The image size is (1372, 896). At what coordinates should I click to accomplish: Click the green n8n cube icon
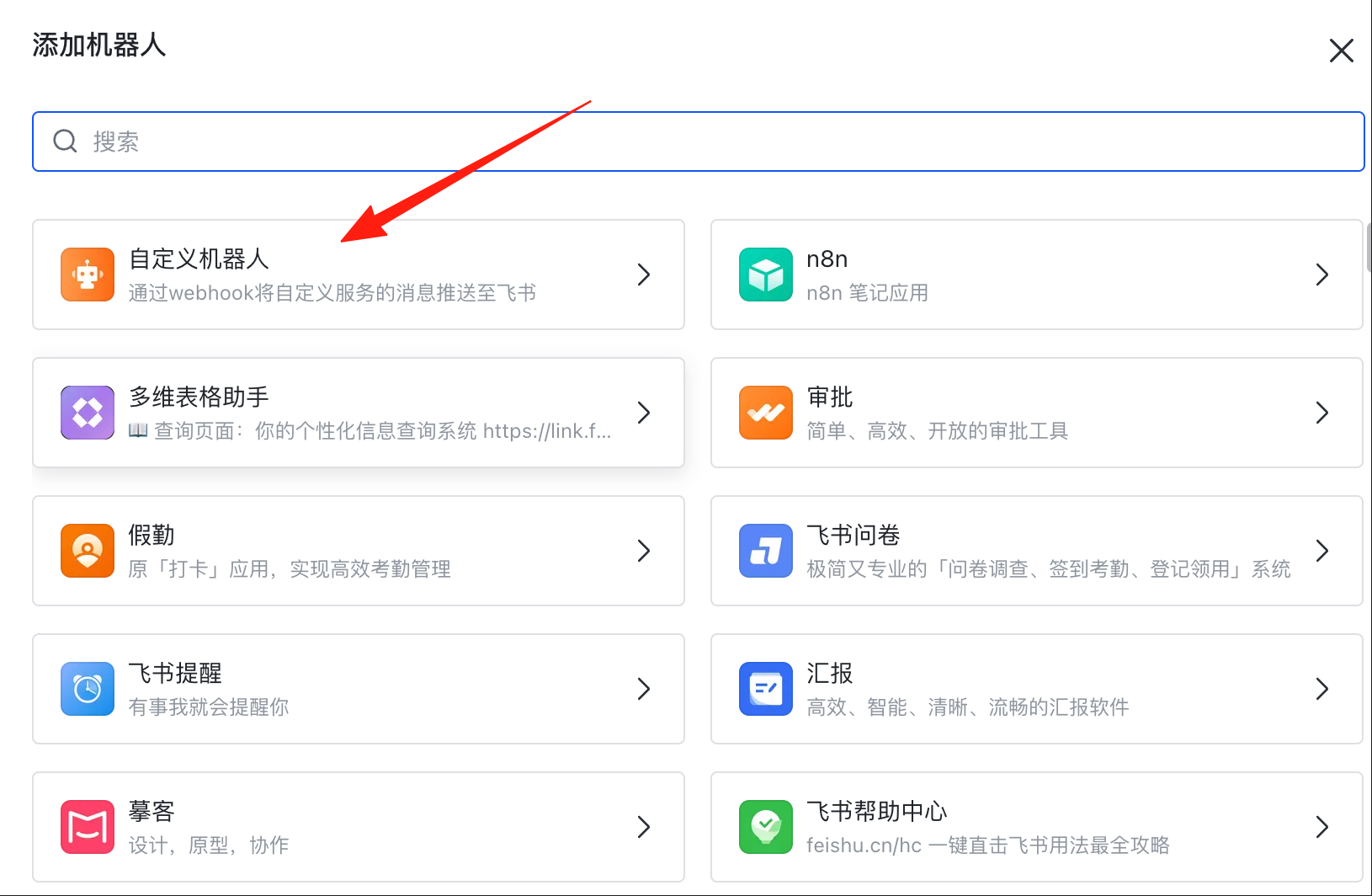click(766, 275)
